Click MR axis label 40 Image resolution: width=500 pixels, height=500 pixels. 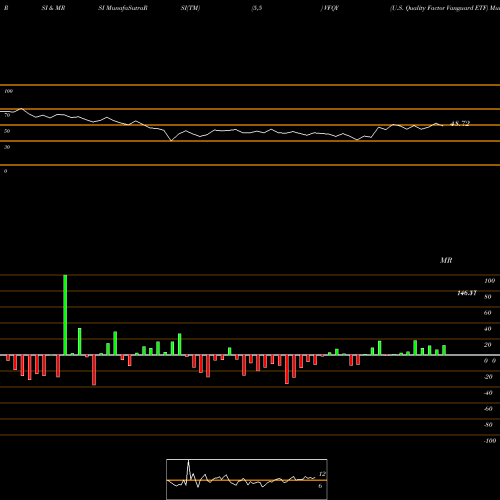point(488,329)
